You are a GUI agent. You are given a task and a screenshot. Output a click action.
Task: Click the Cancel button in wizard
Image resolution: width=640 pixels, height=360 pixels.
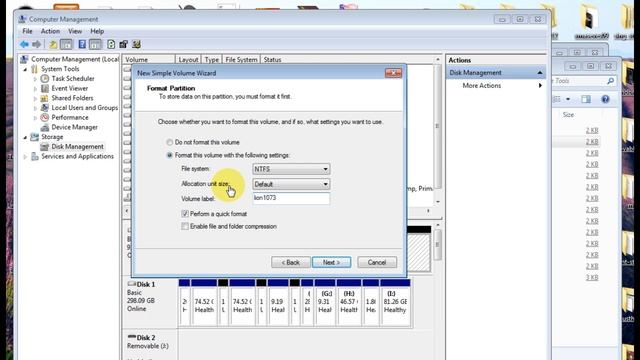click(x=377, y=262)
